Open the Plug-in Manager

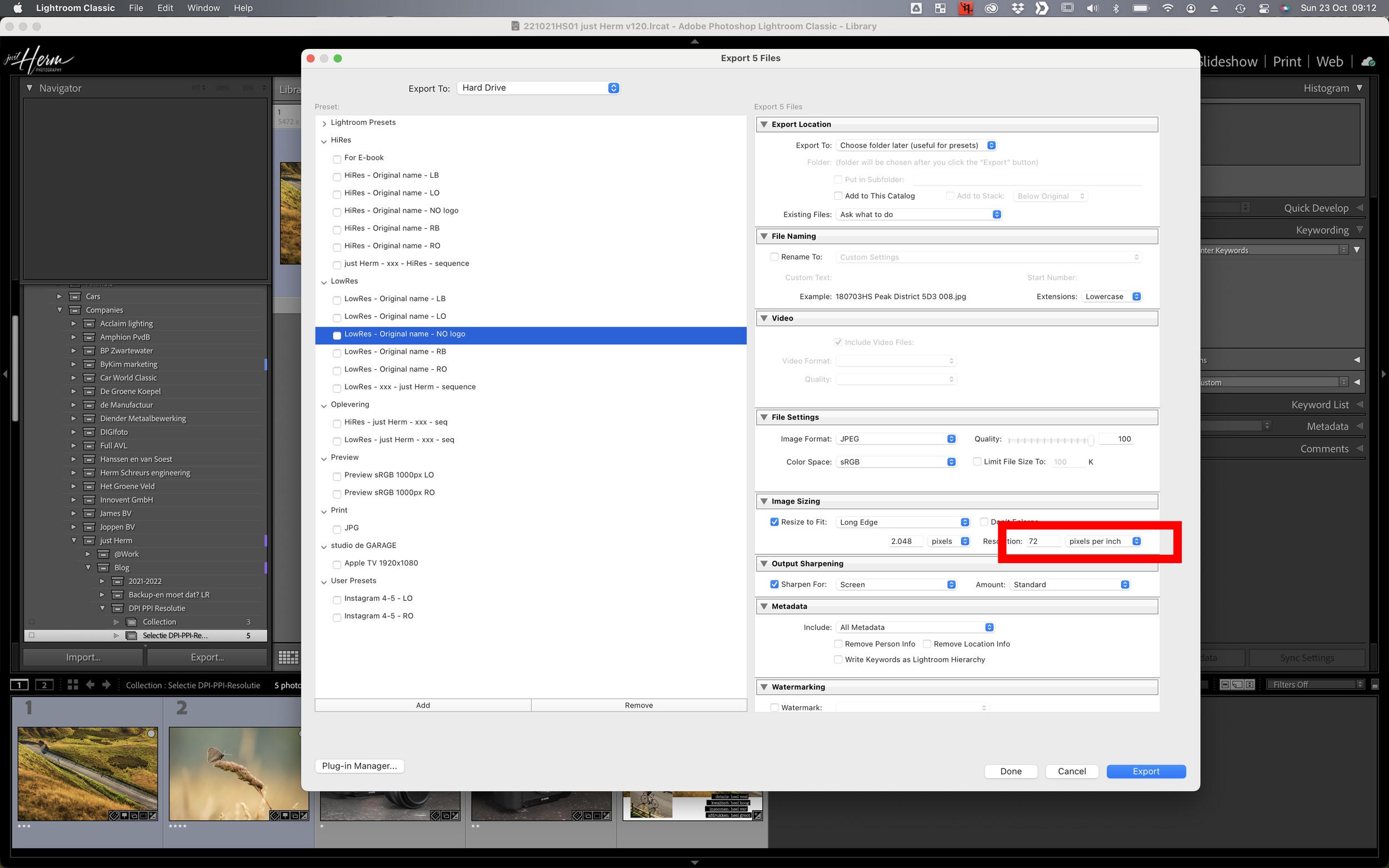click(x=359, y=766)
